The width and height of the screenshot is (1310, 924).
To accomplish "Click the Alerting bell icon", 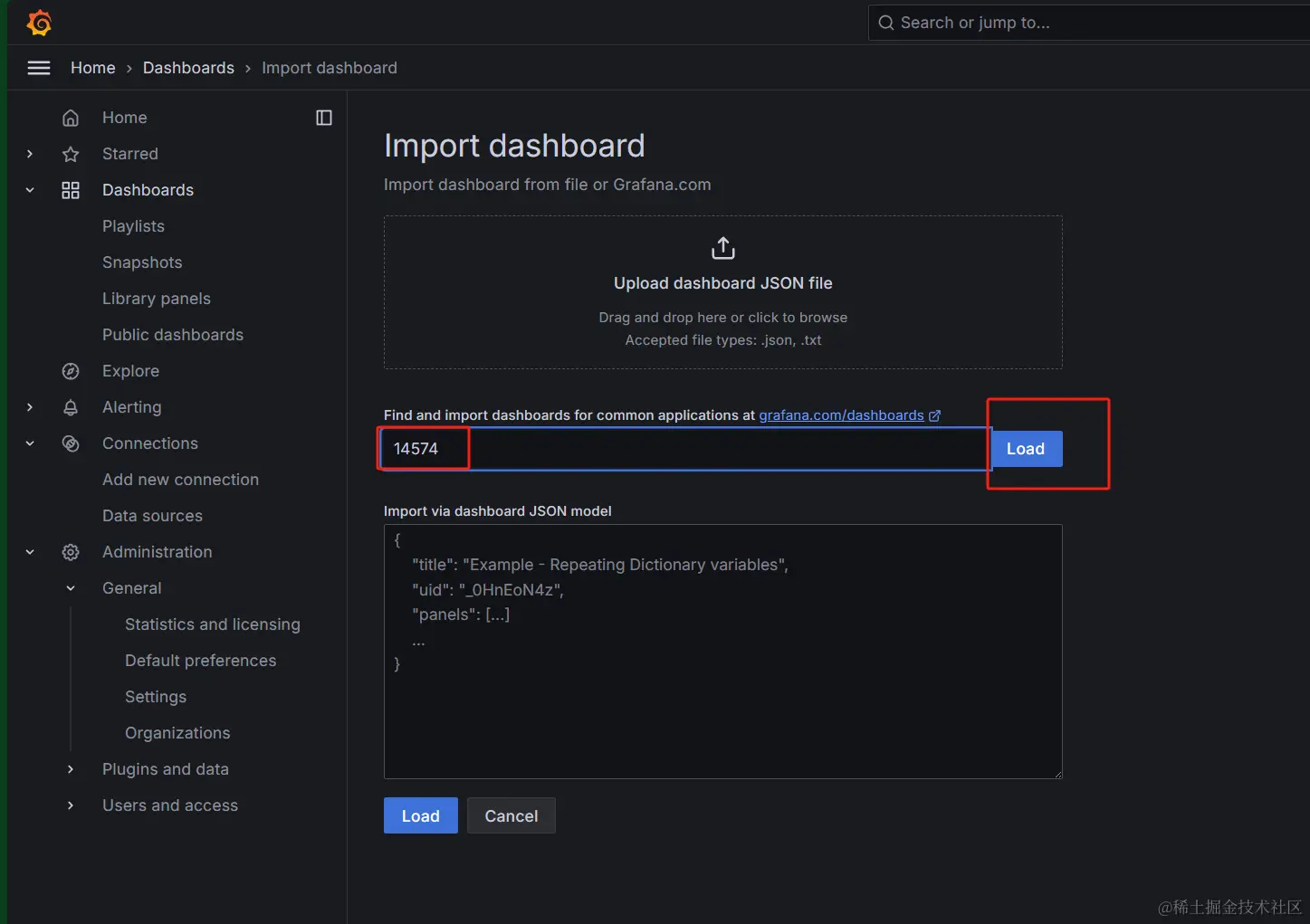I will click(x=71, y=407).
